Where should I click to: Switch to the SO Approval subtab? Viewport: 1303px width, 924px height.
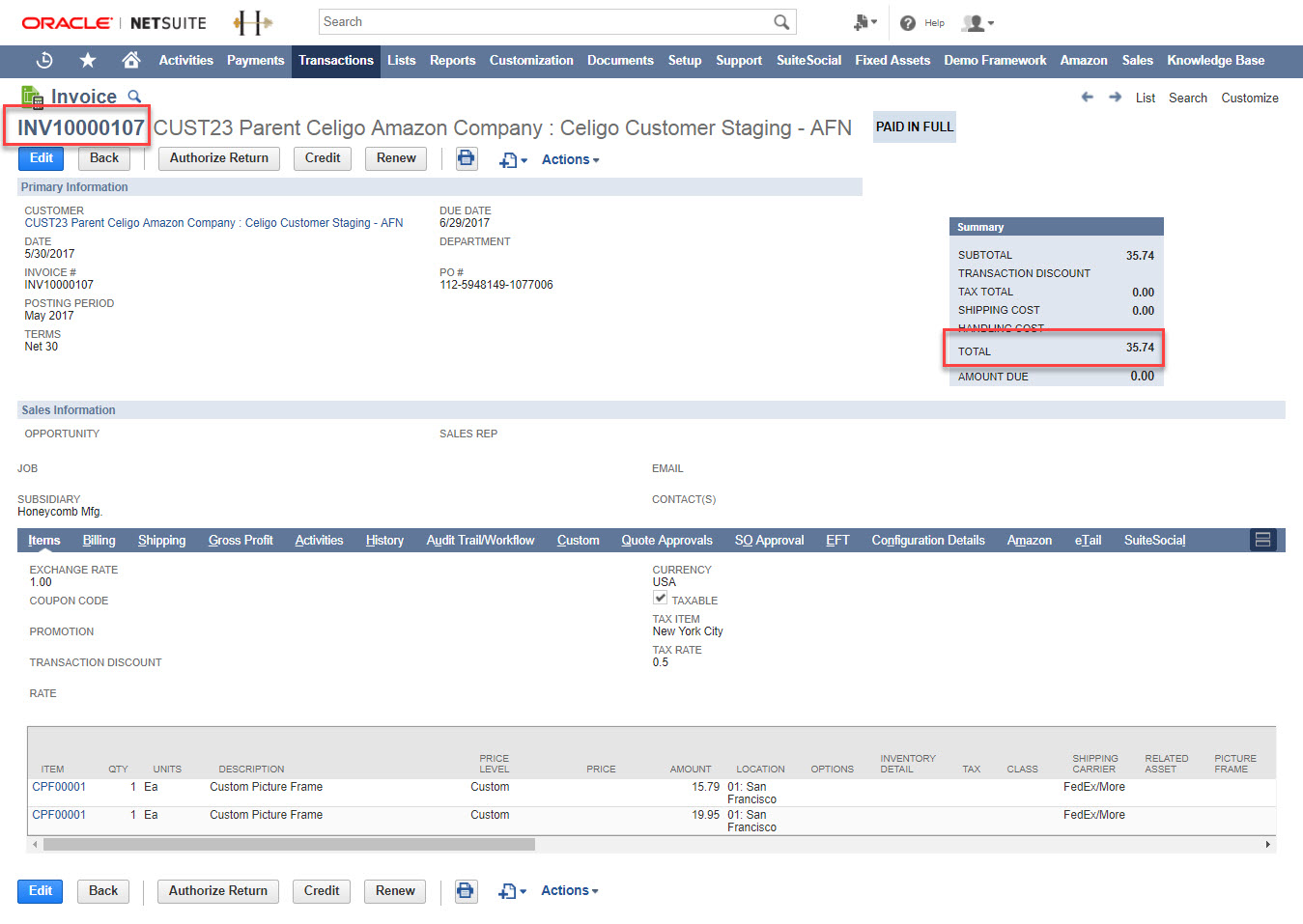[769, 541]
